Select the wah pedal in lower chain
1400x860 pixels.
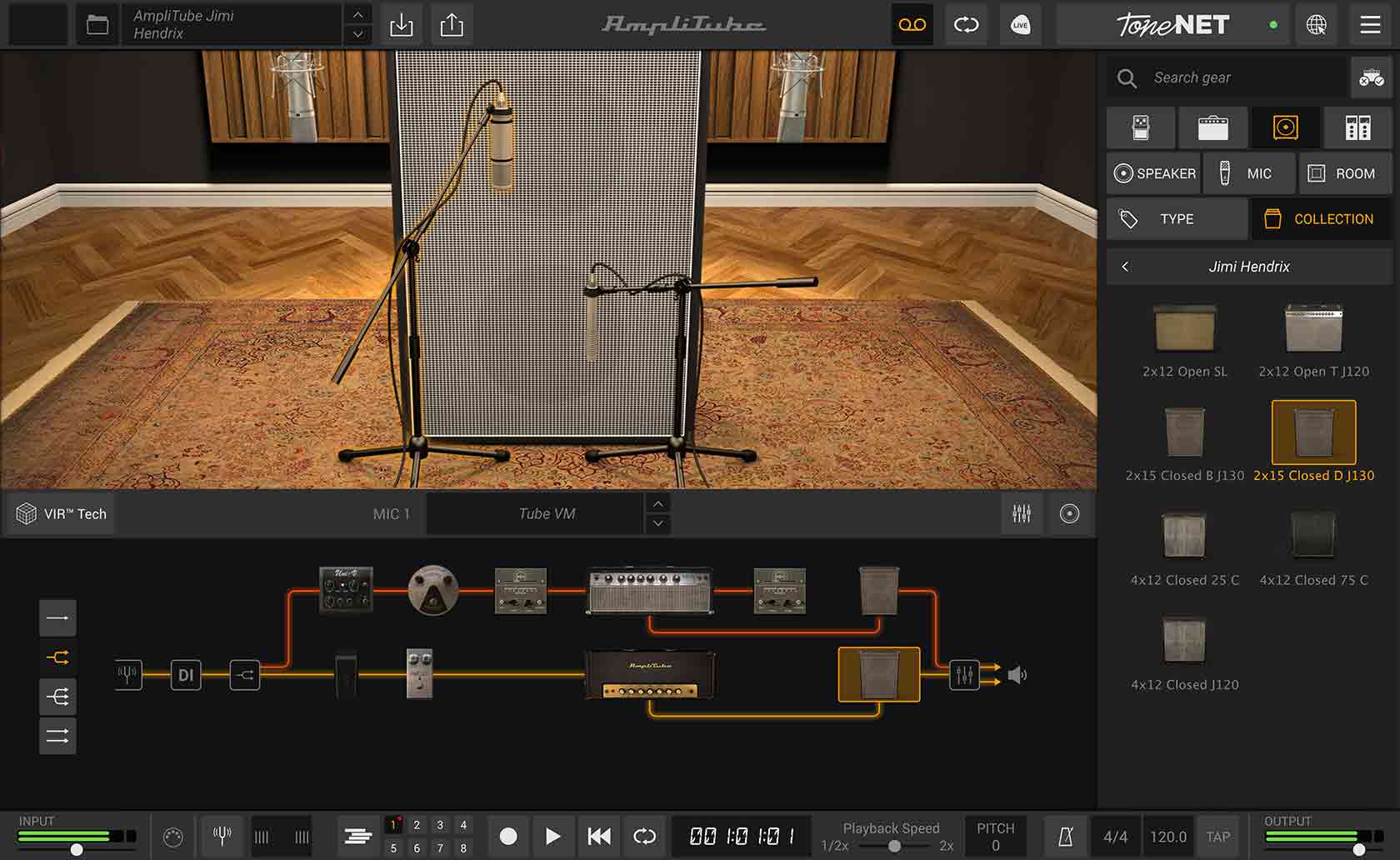coord(346,674)
